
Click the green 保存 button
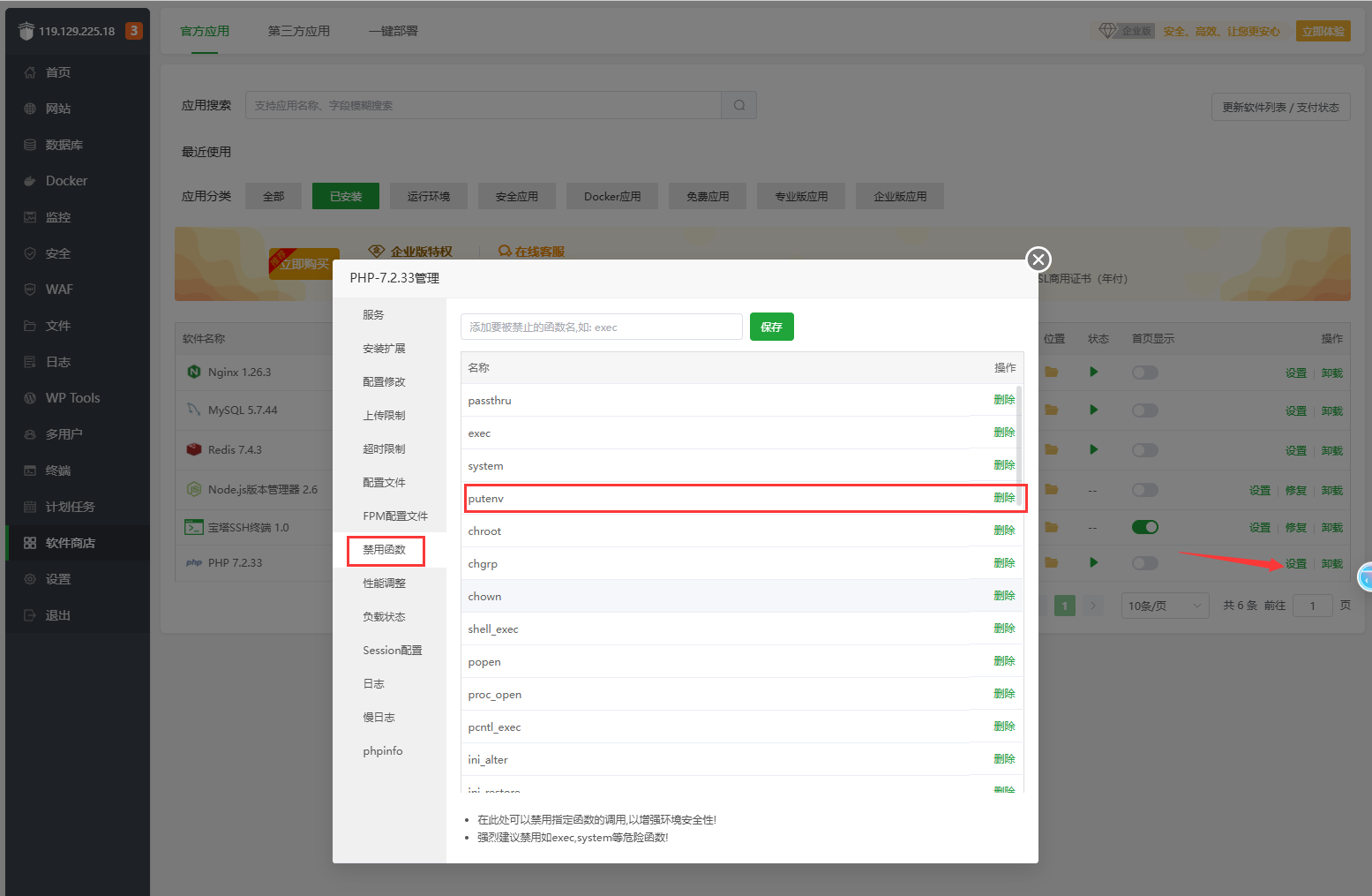771,327
